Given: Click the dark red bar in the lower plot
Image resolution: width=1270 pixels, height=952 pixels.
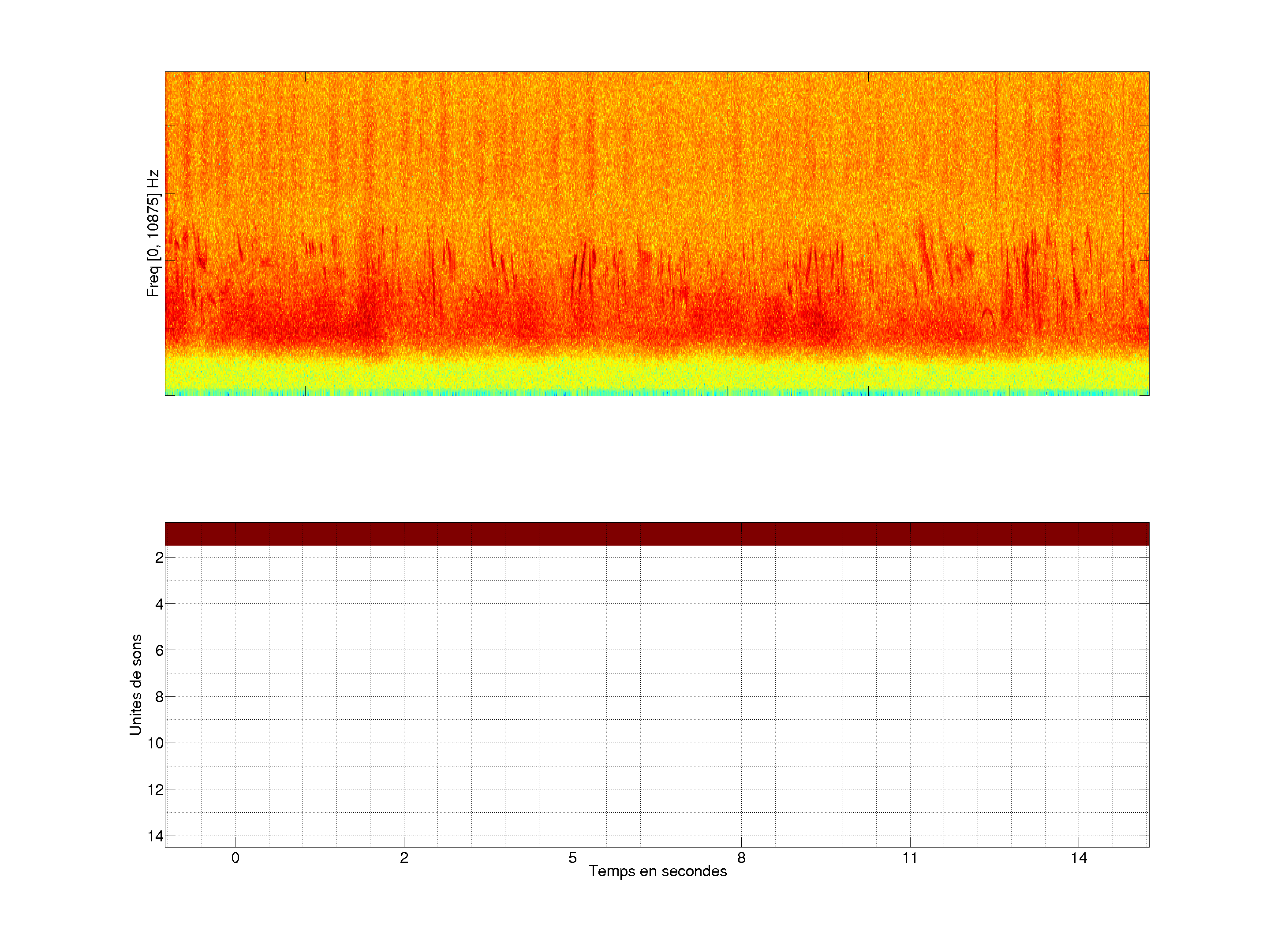Looking at the screenshot, I should coord(657,534).
